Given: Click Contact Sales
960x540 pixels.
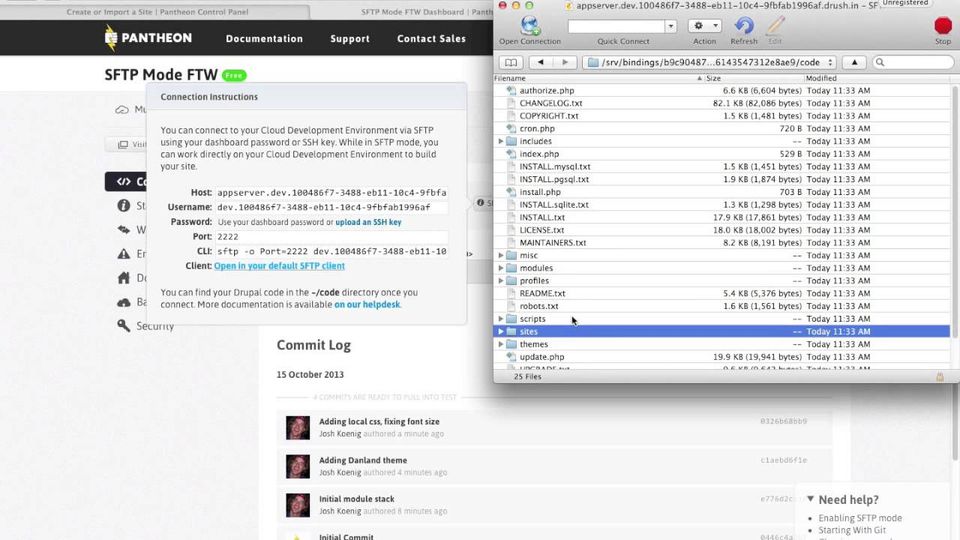Looking at the screenshot, I should point(431,39).
